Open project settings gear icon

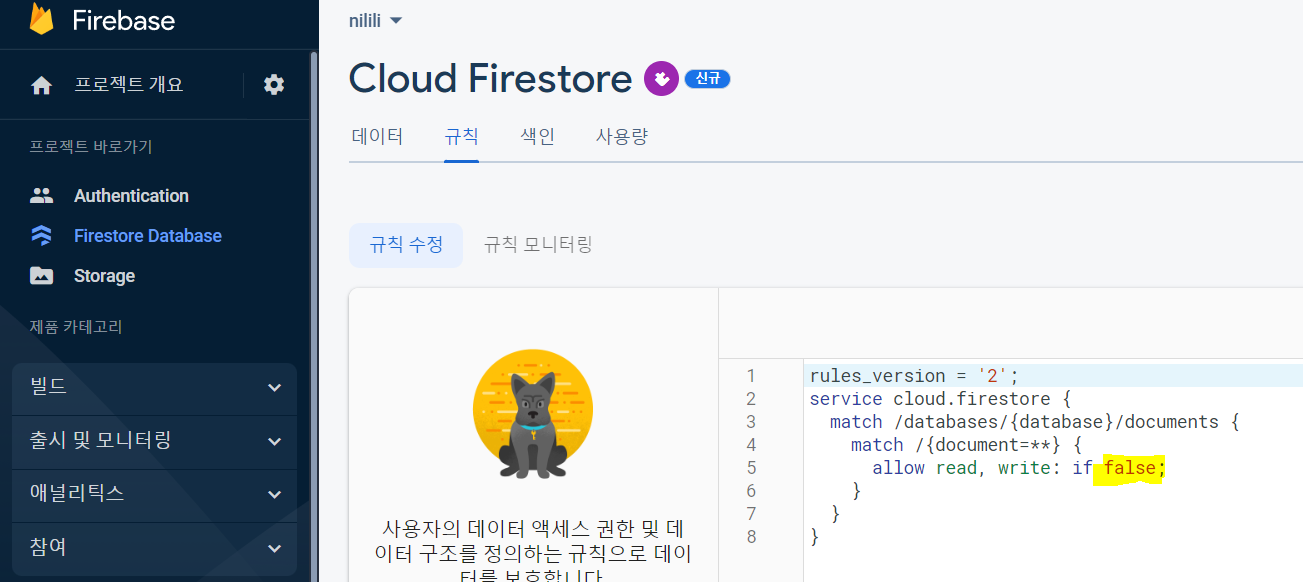coord(274,85)
